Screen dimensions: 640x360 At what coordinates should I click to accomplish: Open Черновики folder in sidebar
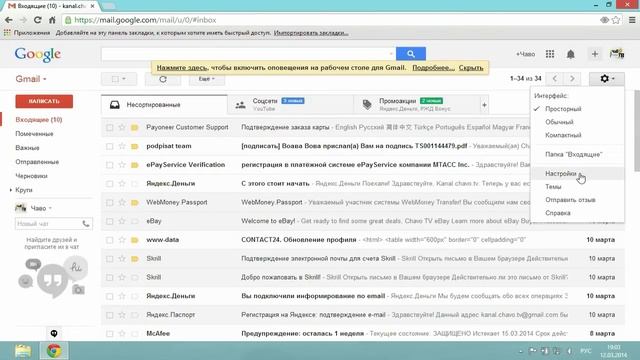[x=31, y=176]
